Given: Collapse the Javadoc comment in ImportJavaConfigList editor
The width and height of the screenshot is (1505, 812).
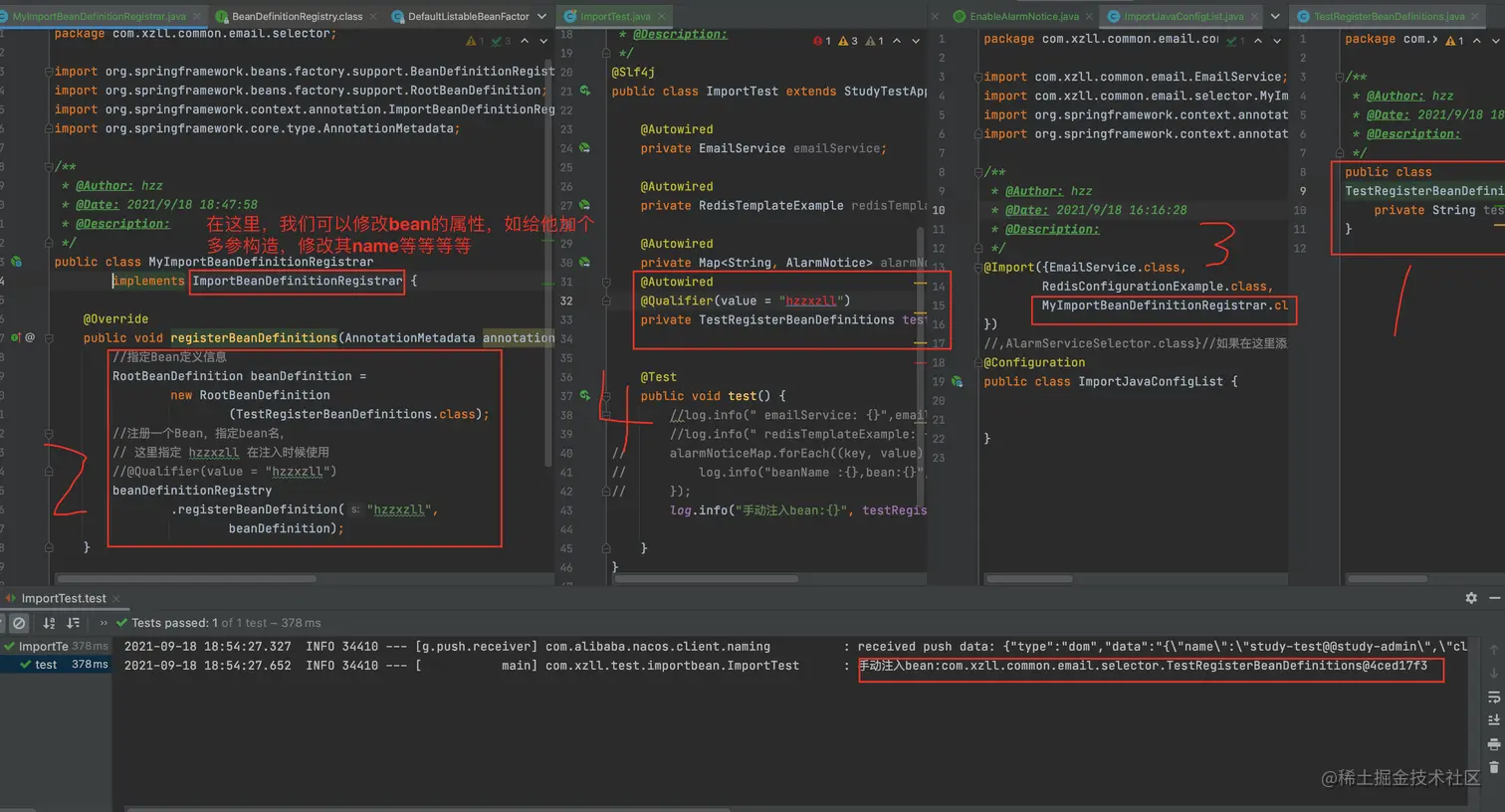Looking at the screenshot, I should tap(977, 172).
